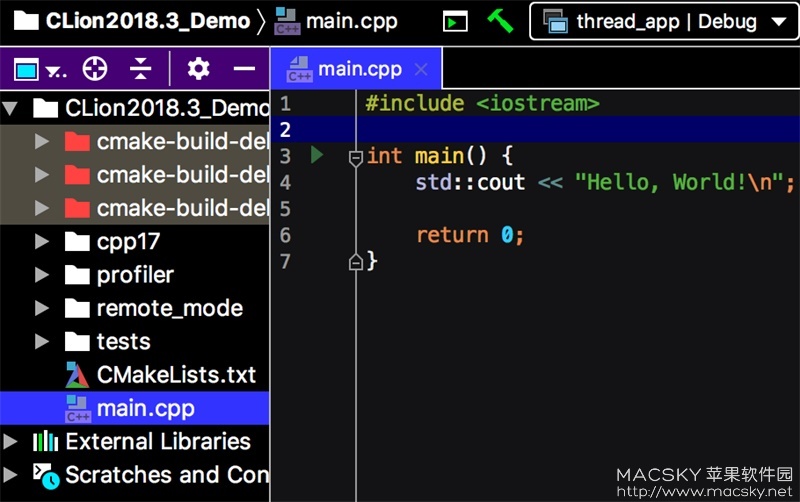This screenshot has width=800, height=502.
Task: Select CMakeLists.txt in project tree
Action: click(135, 375)
